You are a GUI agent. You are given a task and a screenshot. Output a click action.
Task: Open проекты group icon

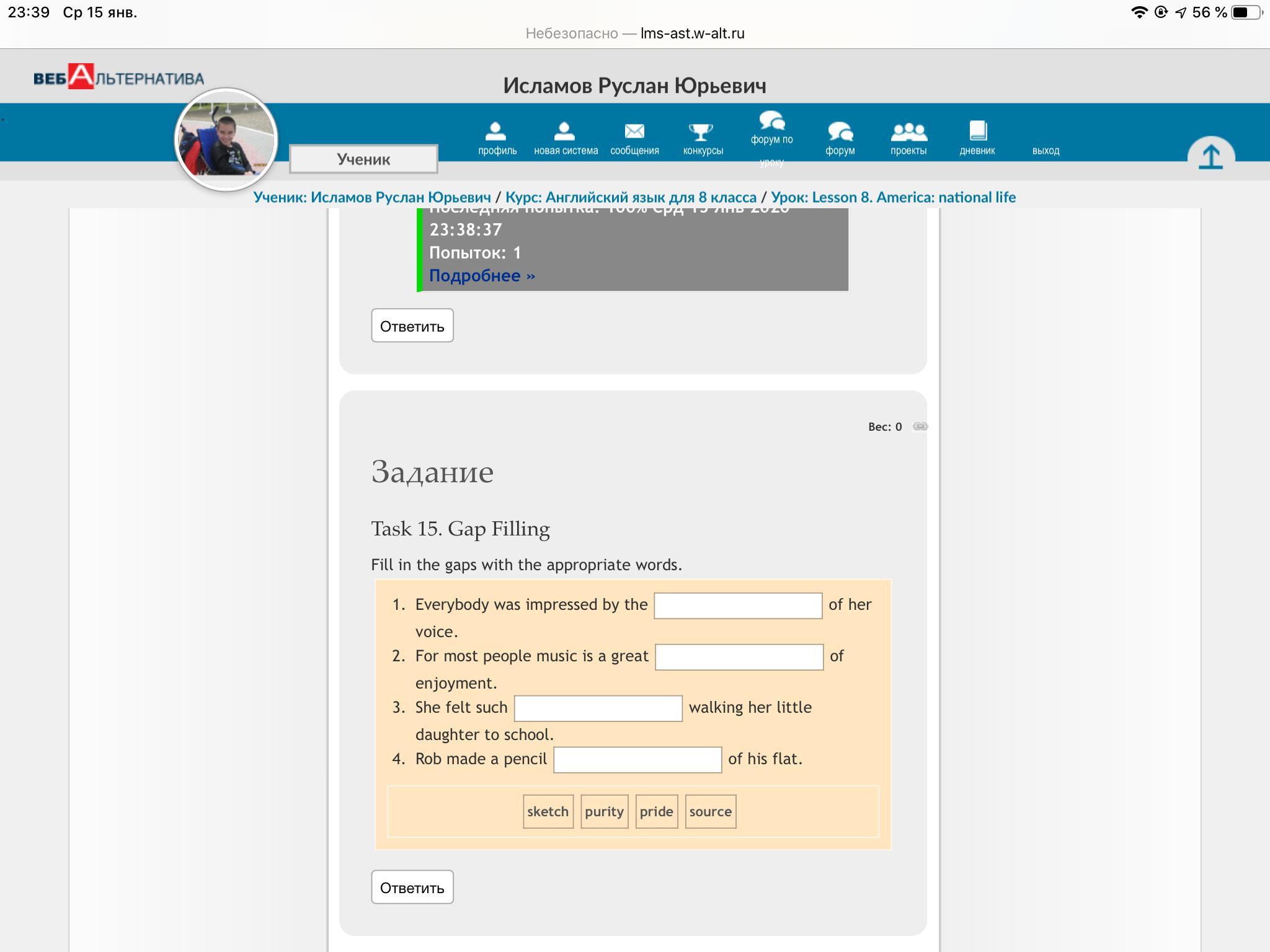click(x=908, y=131)
